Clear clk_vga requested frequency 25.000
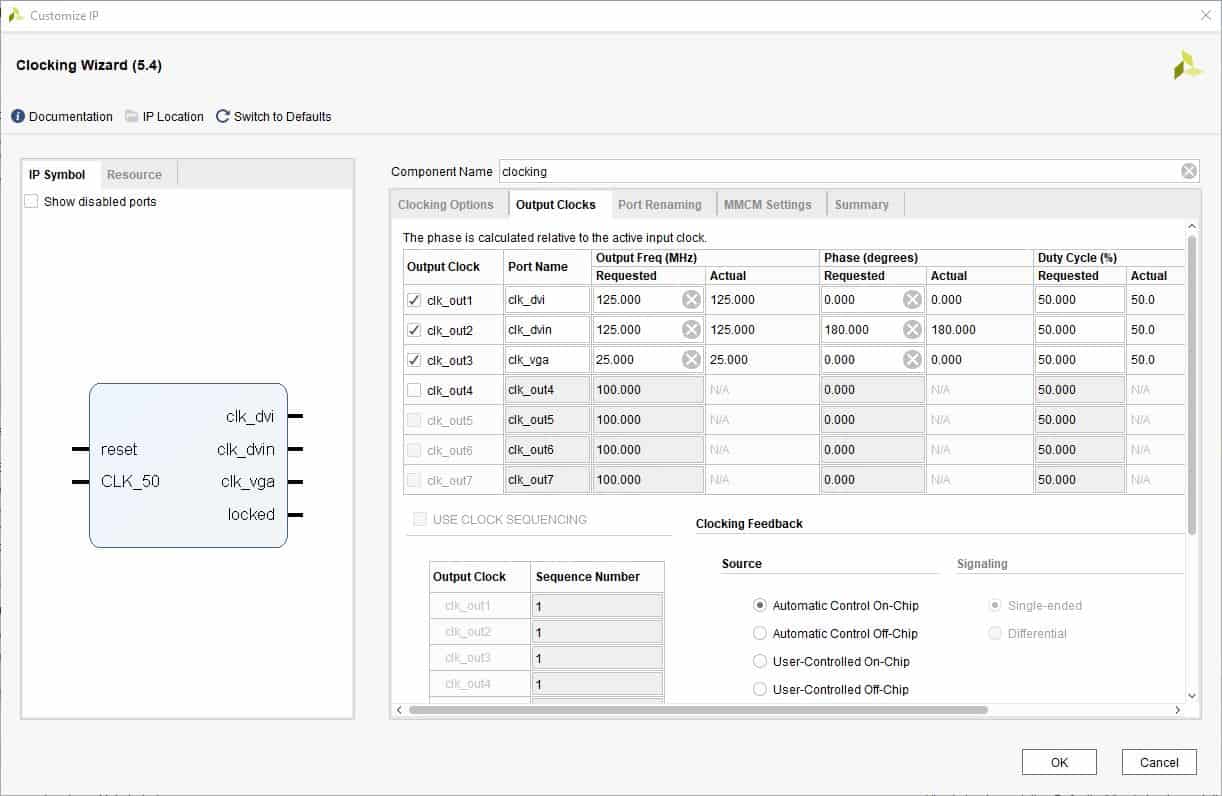This screenshot has width=1222, height=796. 691,360
